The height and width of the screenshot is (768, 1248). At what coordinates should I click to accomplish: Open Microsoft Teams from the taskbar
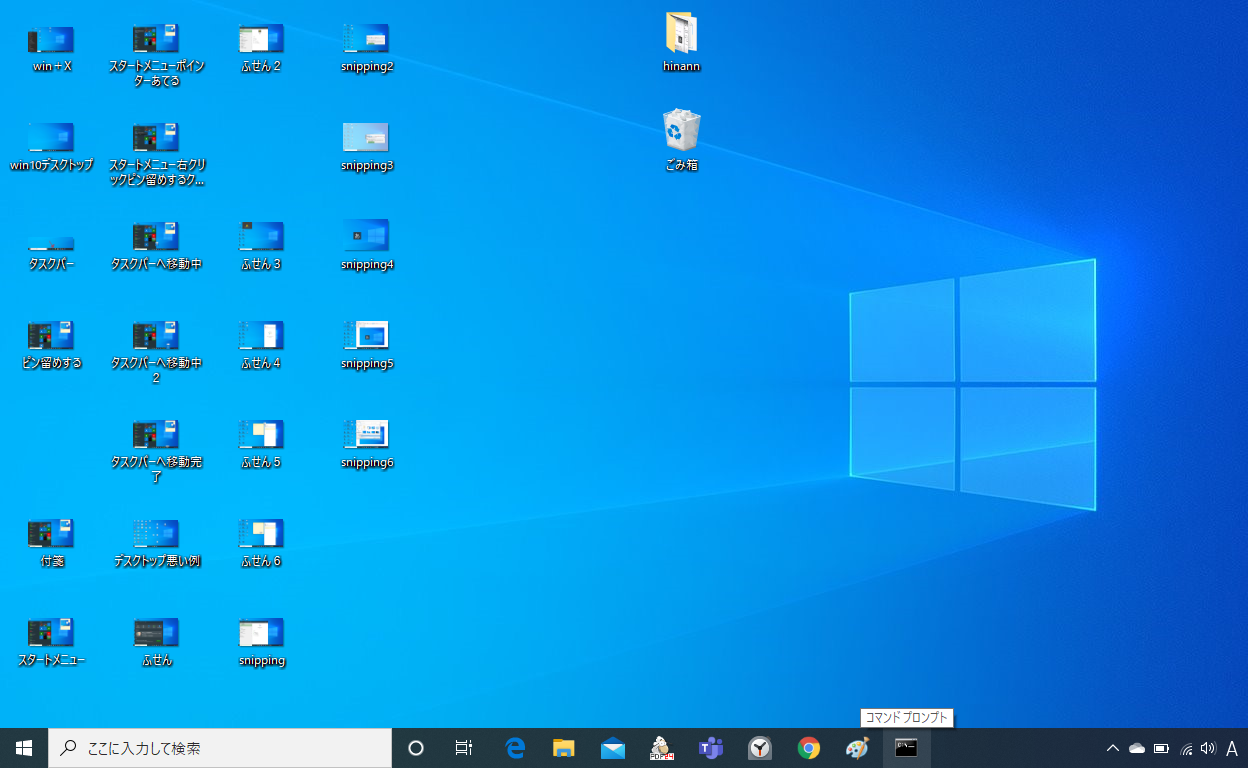(711, 748)
